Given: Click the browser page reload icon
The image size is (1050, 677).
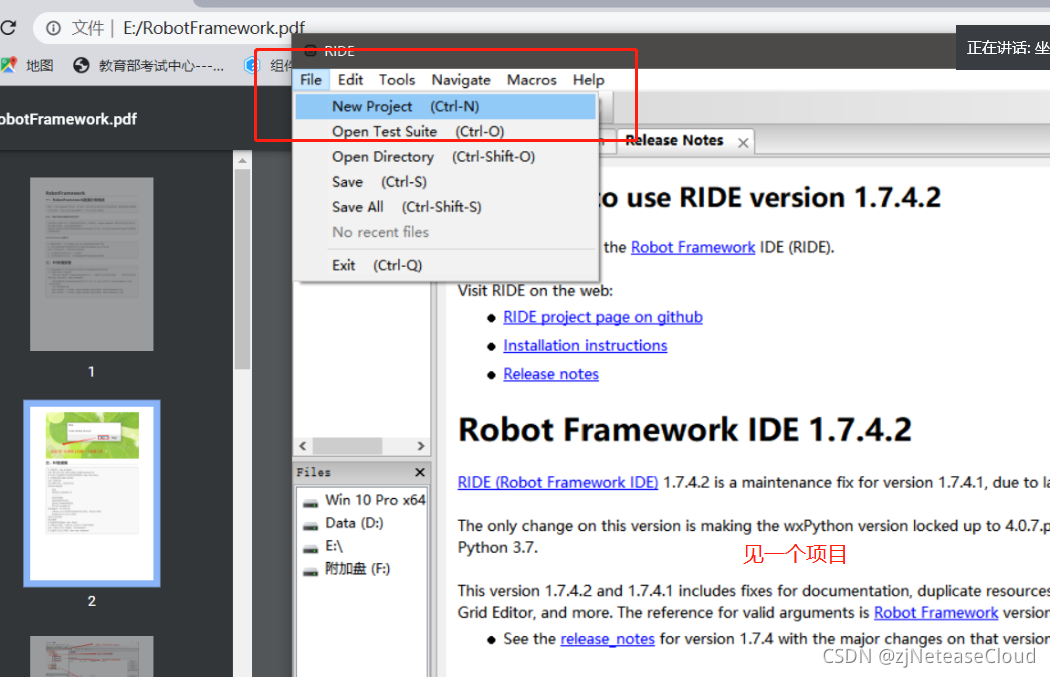Looking at the screenshot, I should coord(9,27).
